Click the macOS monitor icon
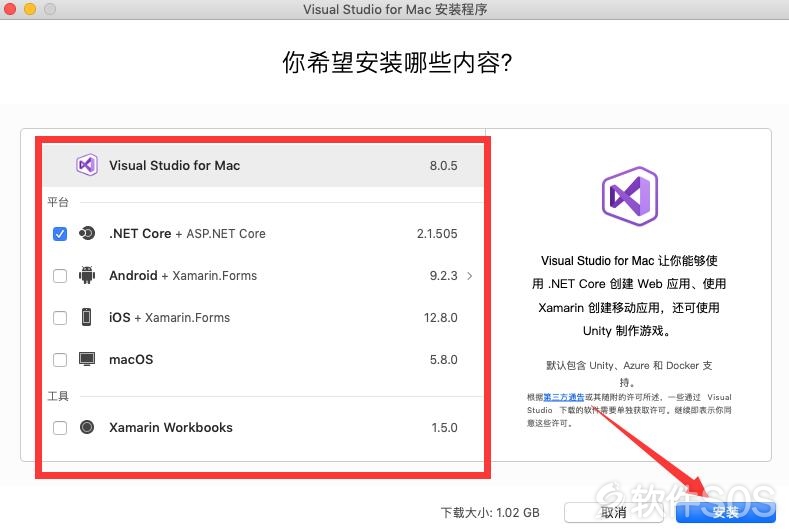The width and height of the screenshot is (789, 529). tap(87, 359)
